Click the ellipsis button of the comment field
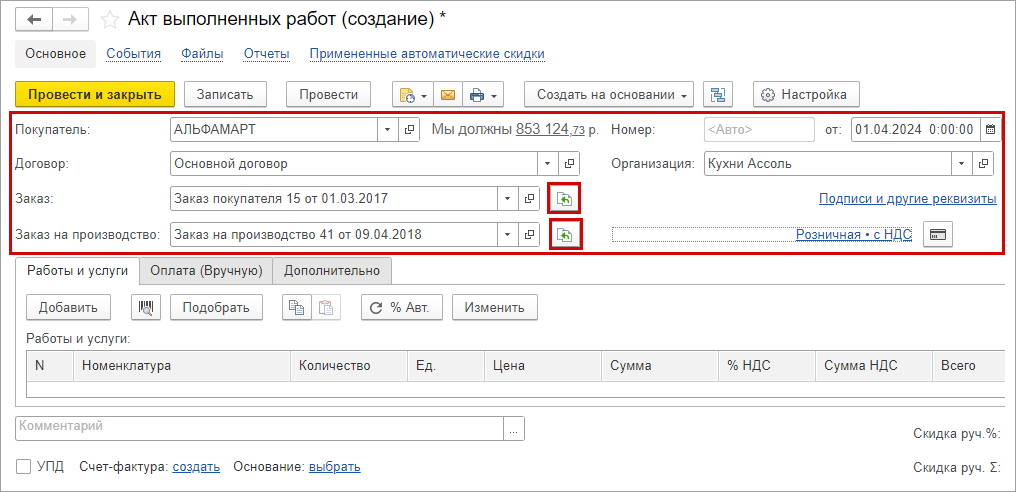This screenshot has height=492, width=1016. [x=514, y=429]
